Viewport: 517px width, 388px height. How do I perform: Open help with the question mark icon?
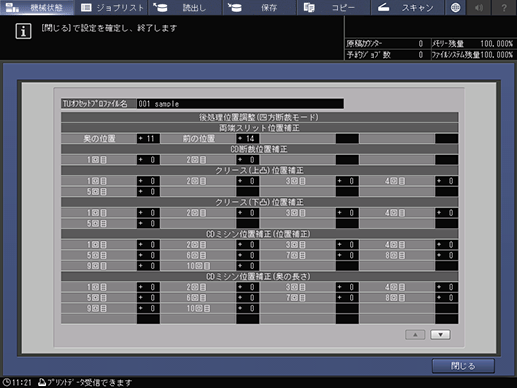(x=504, y=7)
